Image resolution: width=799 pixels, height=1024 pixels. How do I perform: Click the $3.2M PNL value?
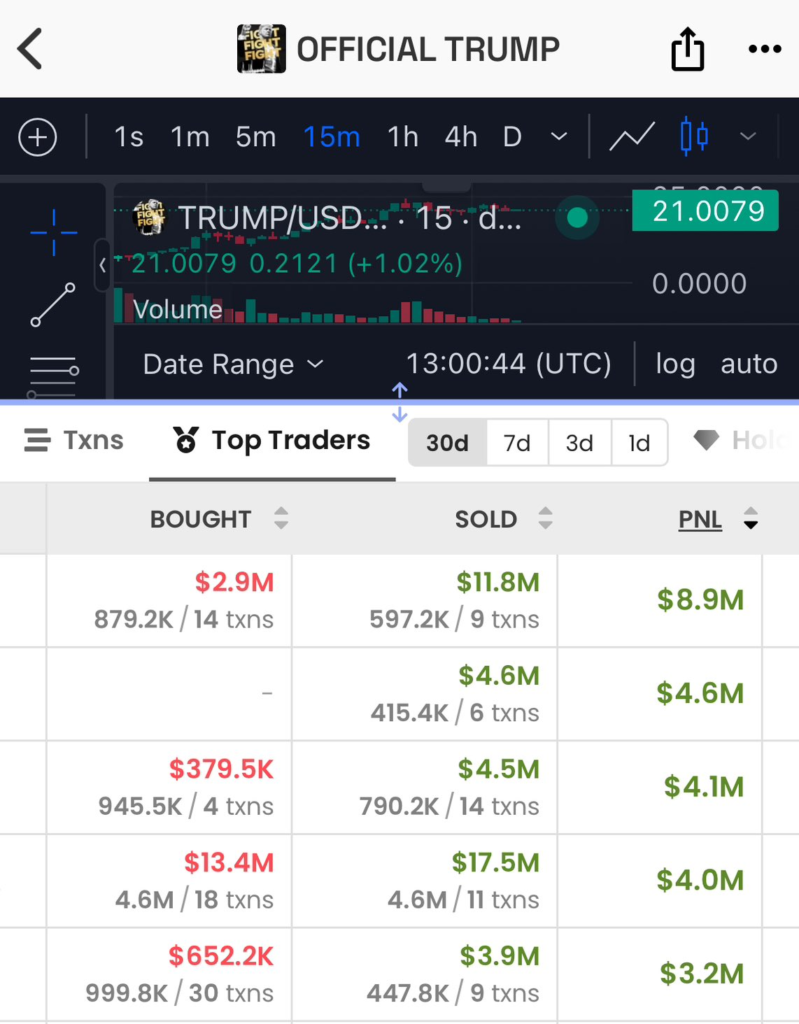coord(702,974)
